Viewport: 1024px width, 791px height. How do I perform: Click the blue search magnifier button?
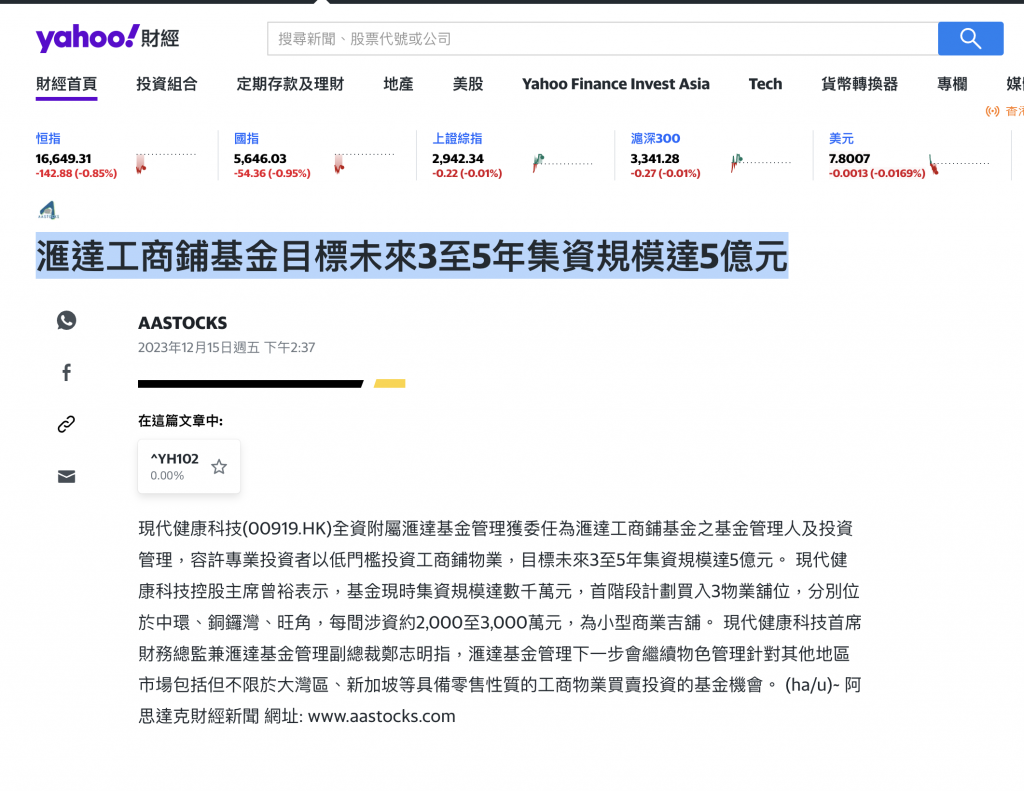tap(970, 39)
